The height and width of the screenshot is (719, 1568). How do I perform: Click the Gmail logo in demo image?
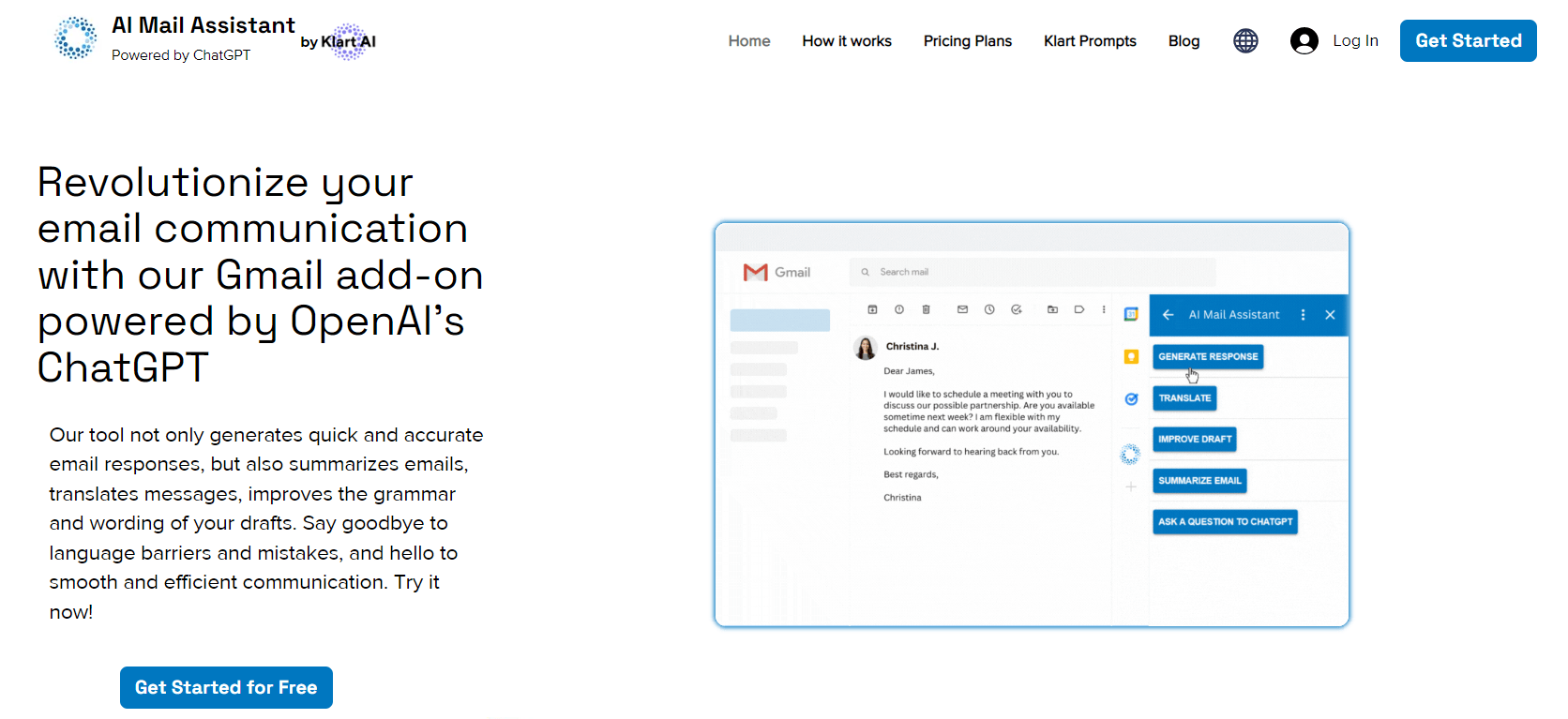[776, 272]
